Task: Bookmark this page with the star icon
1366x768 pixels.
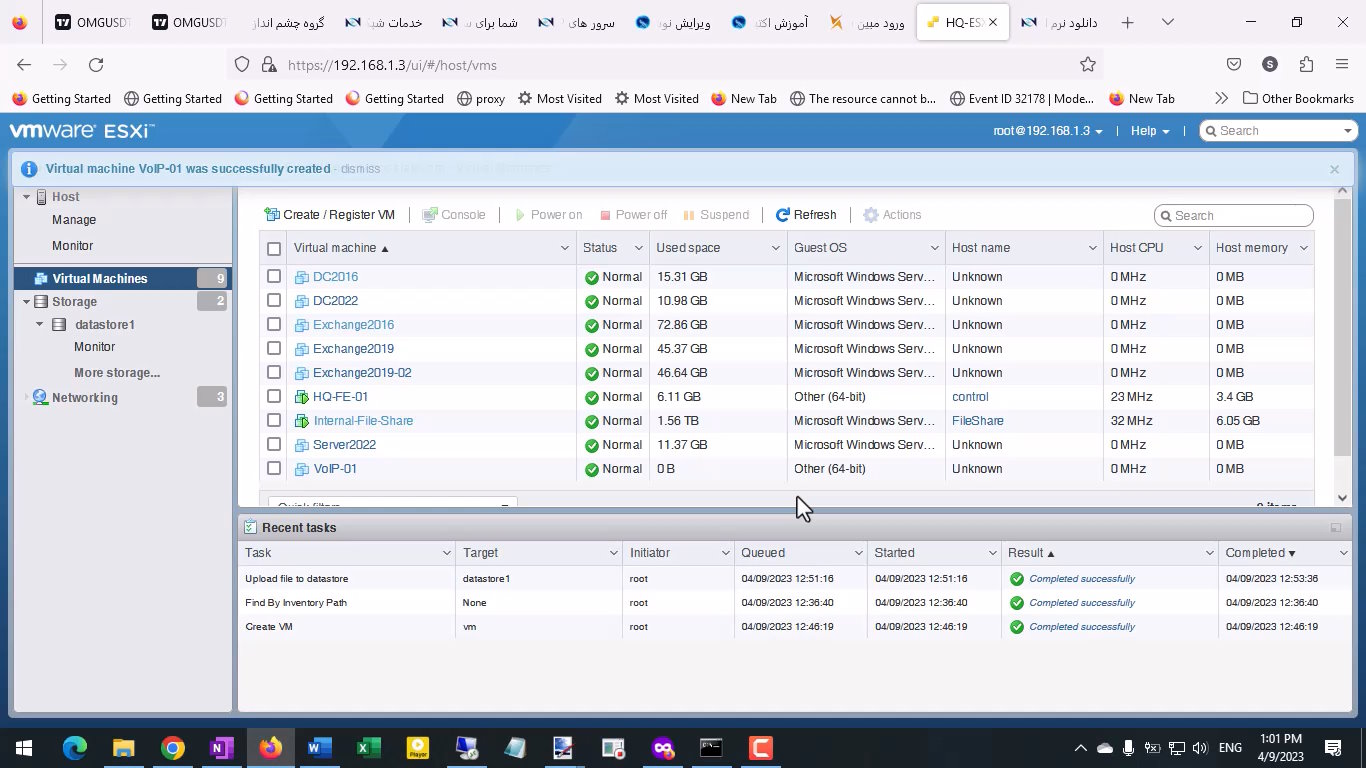Action: tap(1088, 65)
